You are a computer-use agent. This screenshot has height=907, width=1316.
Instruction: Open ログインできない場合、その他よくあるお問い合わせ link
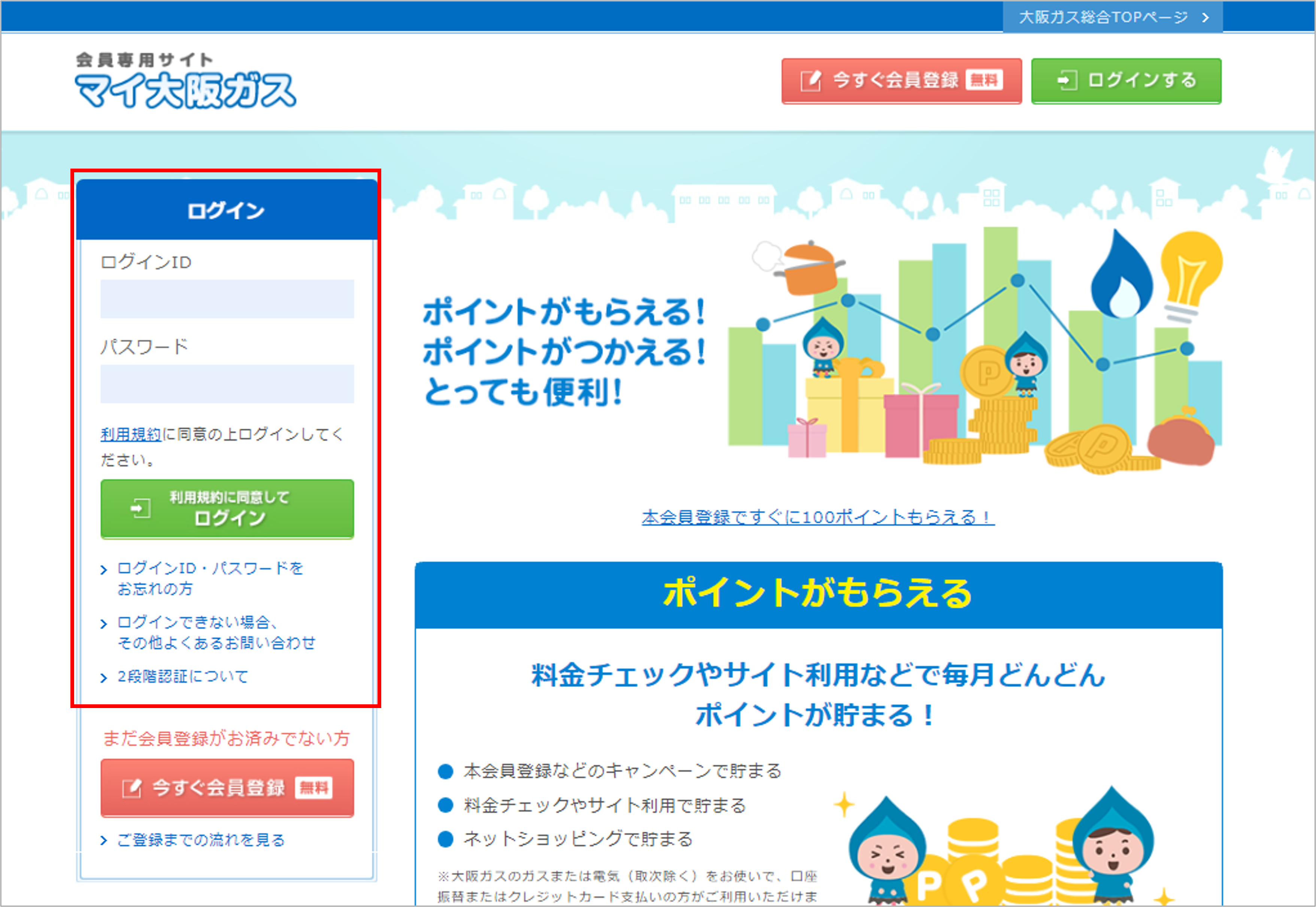click(x=216, y=632)
